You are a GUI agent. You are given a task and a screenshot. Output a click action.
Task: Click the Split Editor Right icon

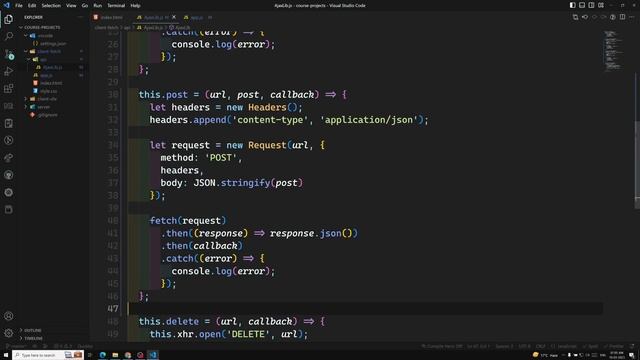(622, 17)
